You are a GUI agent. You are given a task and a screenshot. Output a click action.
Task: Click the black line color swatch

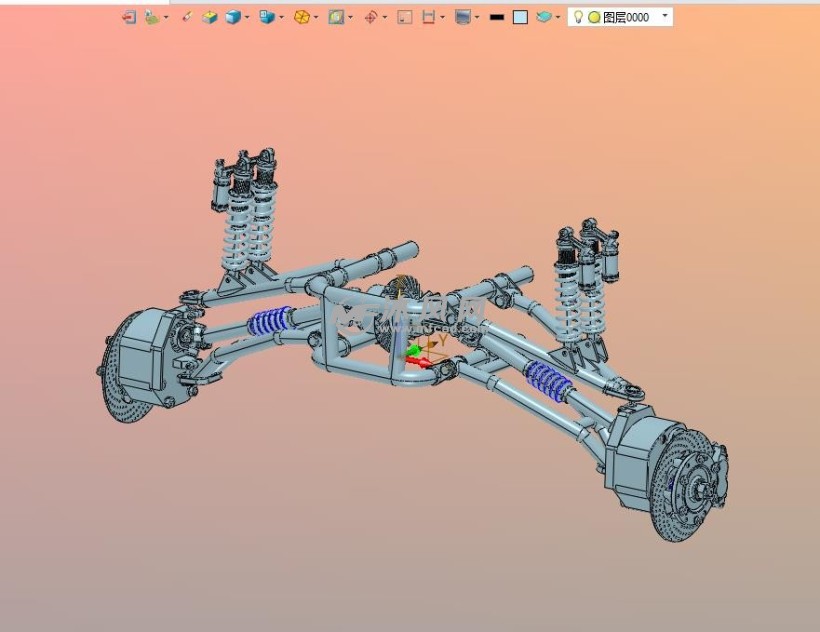497,17
